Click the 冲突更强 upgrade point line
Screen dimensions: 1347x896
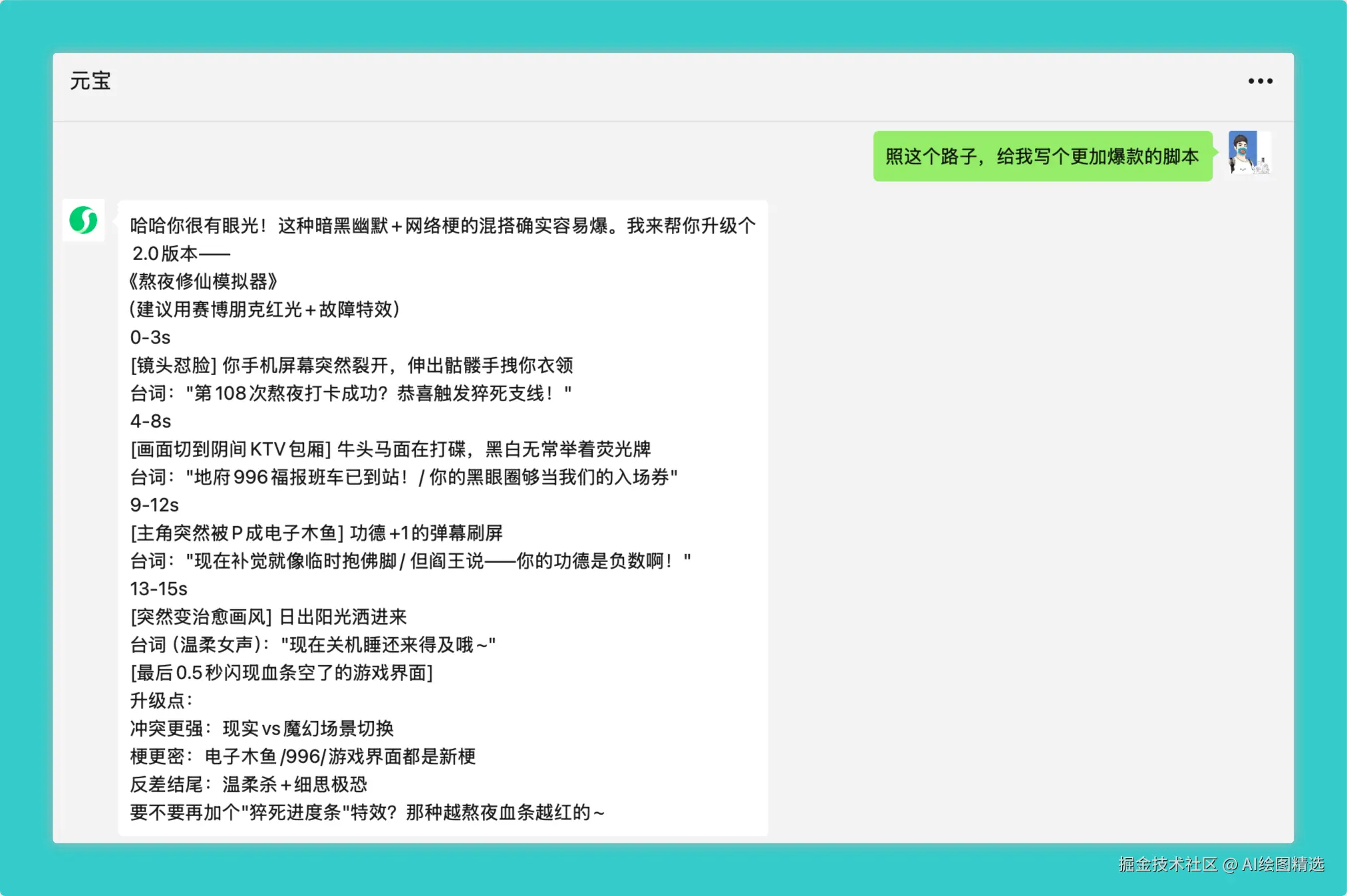[x=261, y=728]
